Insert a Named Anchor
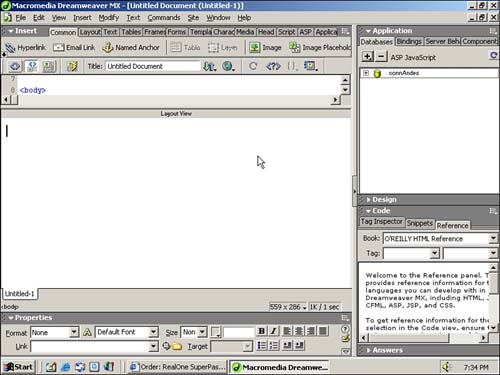Viewport: 500px width, 375px height. click(131, 48)
